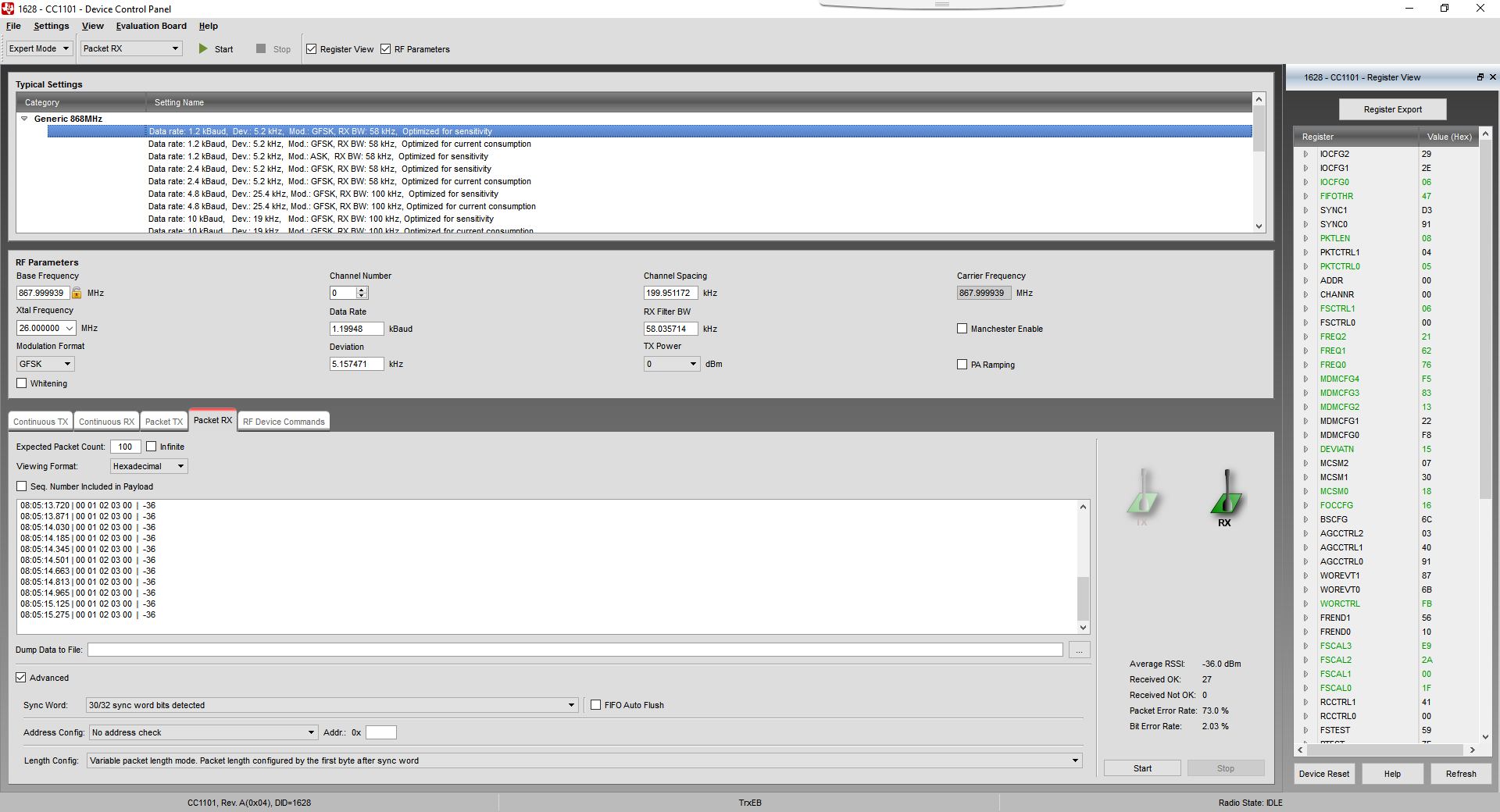Expand the SYNC1 register row
The image size is (1500, 812).
pyautogui.click(x=1305, y=210)
